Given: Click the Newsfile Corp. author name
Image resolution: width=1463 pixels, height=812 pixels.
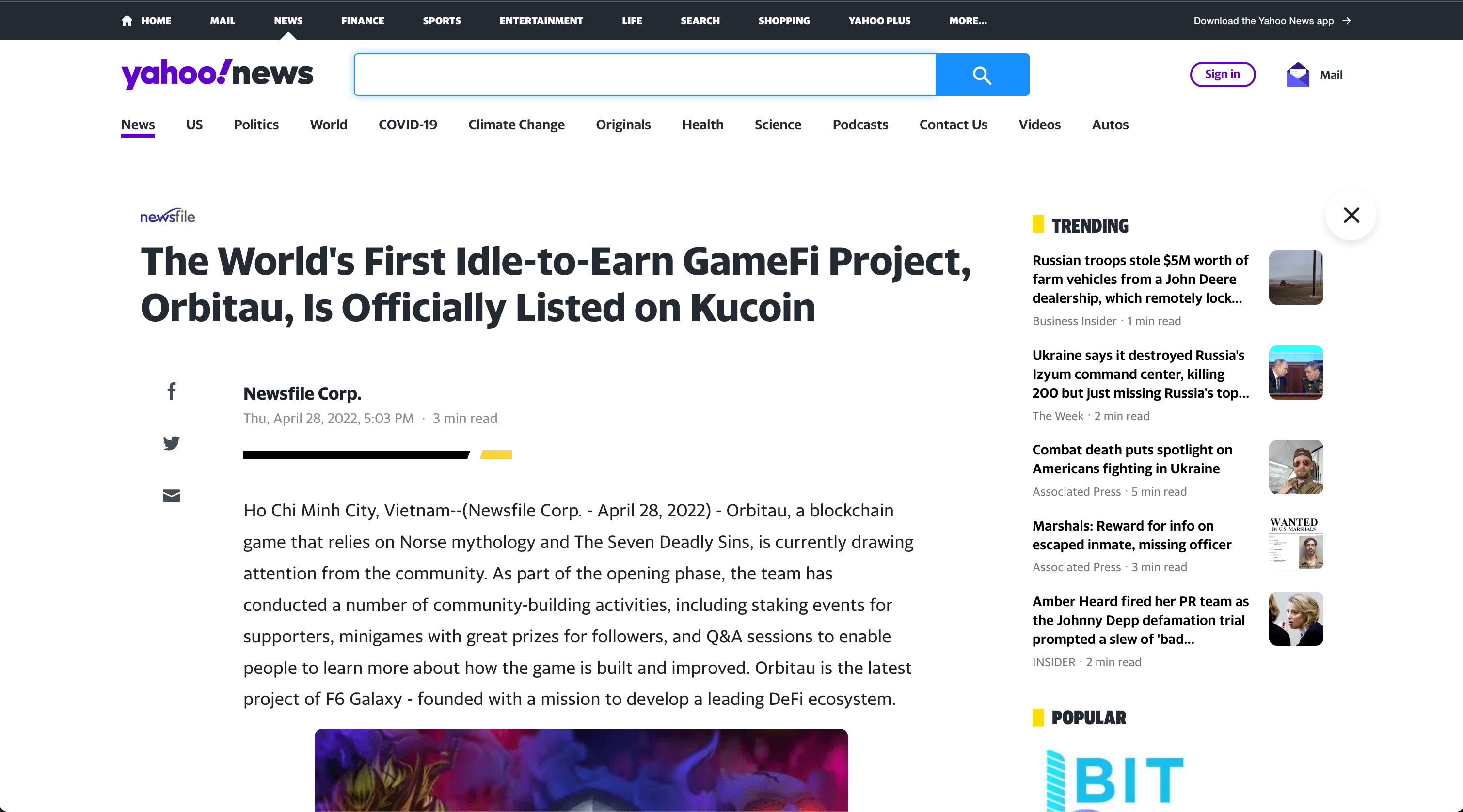Looking at the screenshot, I should [x=302, y=393].
